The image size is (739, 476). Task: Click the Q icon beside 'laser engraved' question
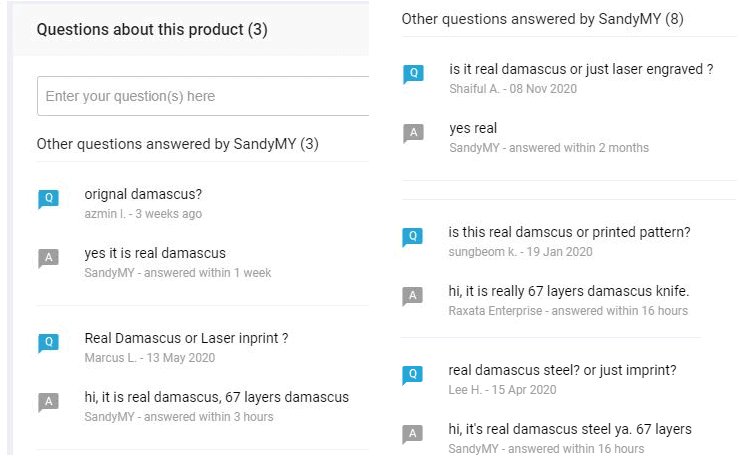tap(413, 74)
